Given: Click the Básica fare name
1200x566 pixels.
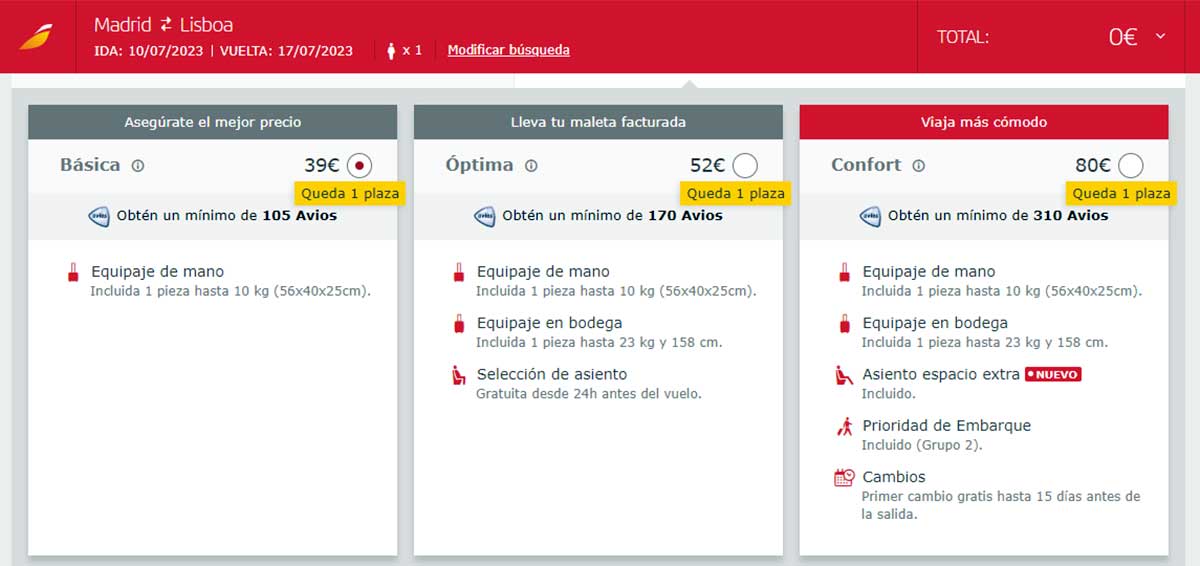Looking at the screenshot, I should (x=90, y=165).
